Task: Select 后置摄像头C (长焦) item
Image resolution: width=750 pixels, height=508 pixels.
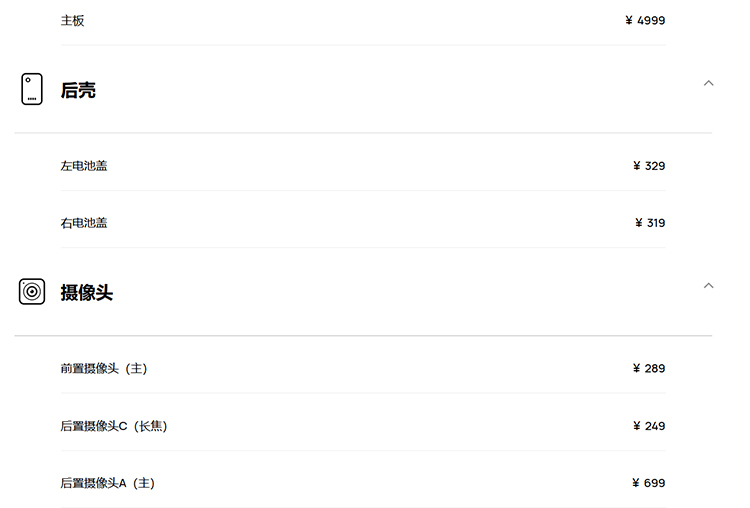Action: click(114, 426)
